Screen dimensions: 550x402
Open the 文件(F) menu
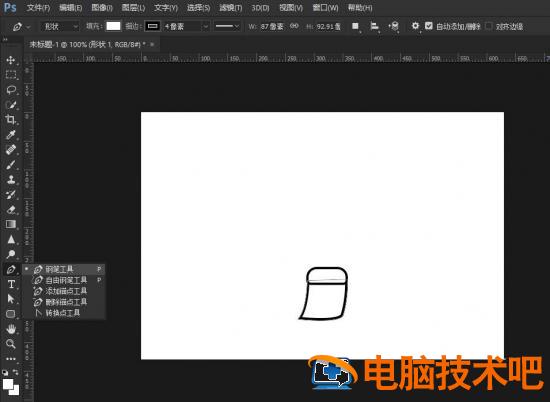[39, 8]
